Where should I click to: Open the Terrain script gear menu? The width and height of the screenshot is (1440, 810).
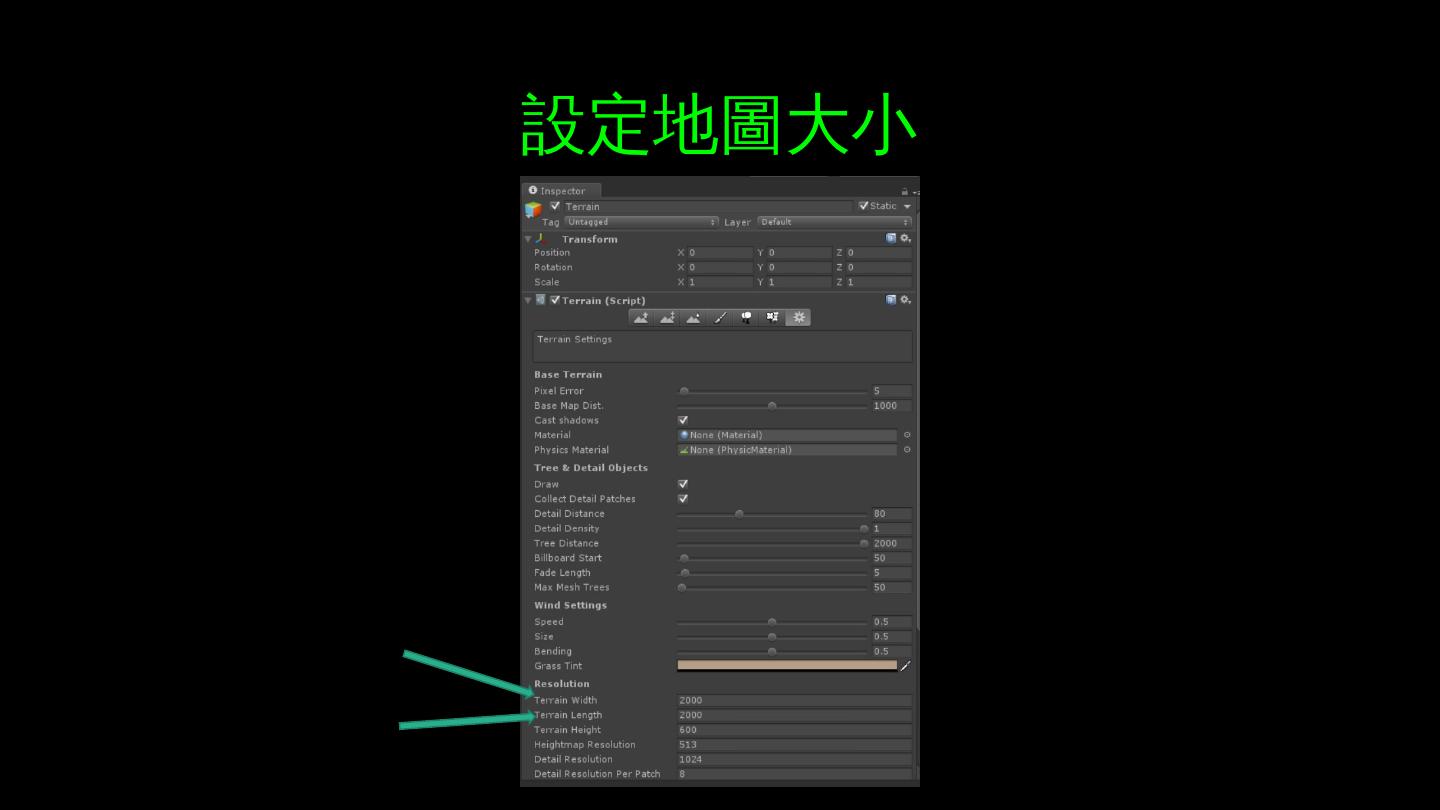tap(905, 300)
